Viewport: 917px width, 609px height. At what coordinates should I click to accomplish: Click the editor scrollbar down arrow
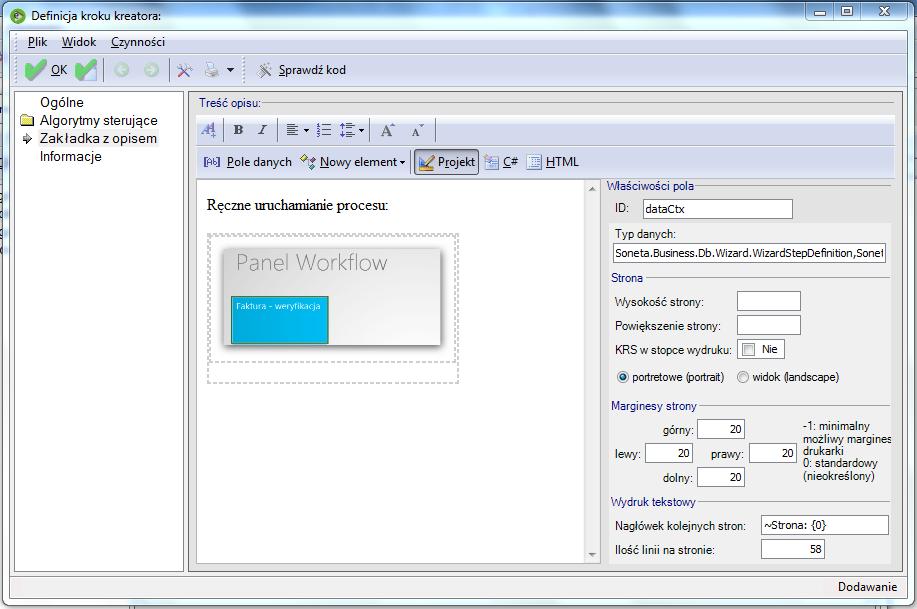click(592, 554)
